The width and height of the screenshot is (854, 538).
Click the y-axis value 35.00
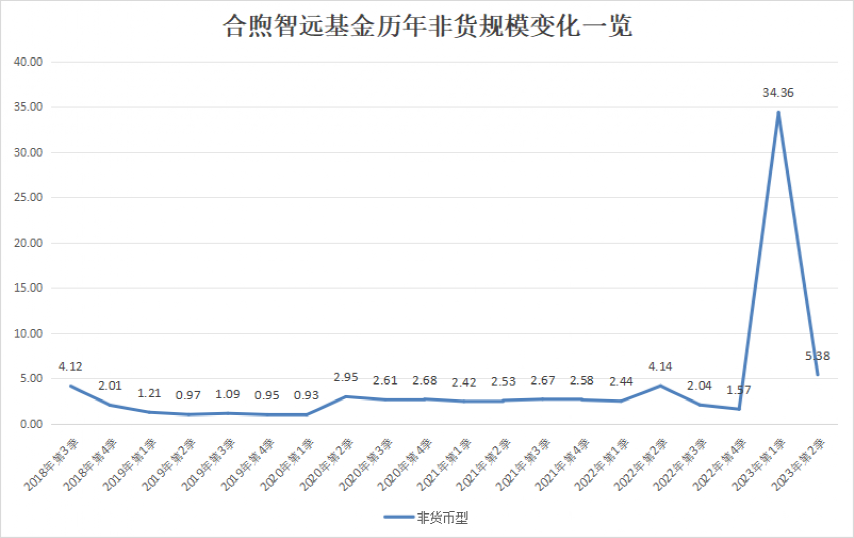click(28, 107)
